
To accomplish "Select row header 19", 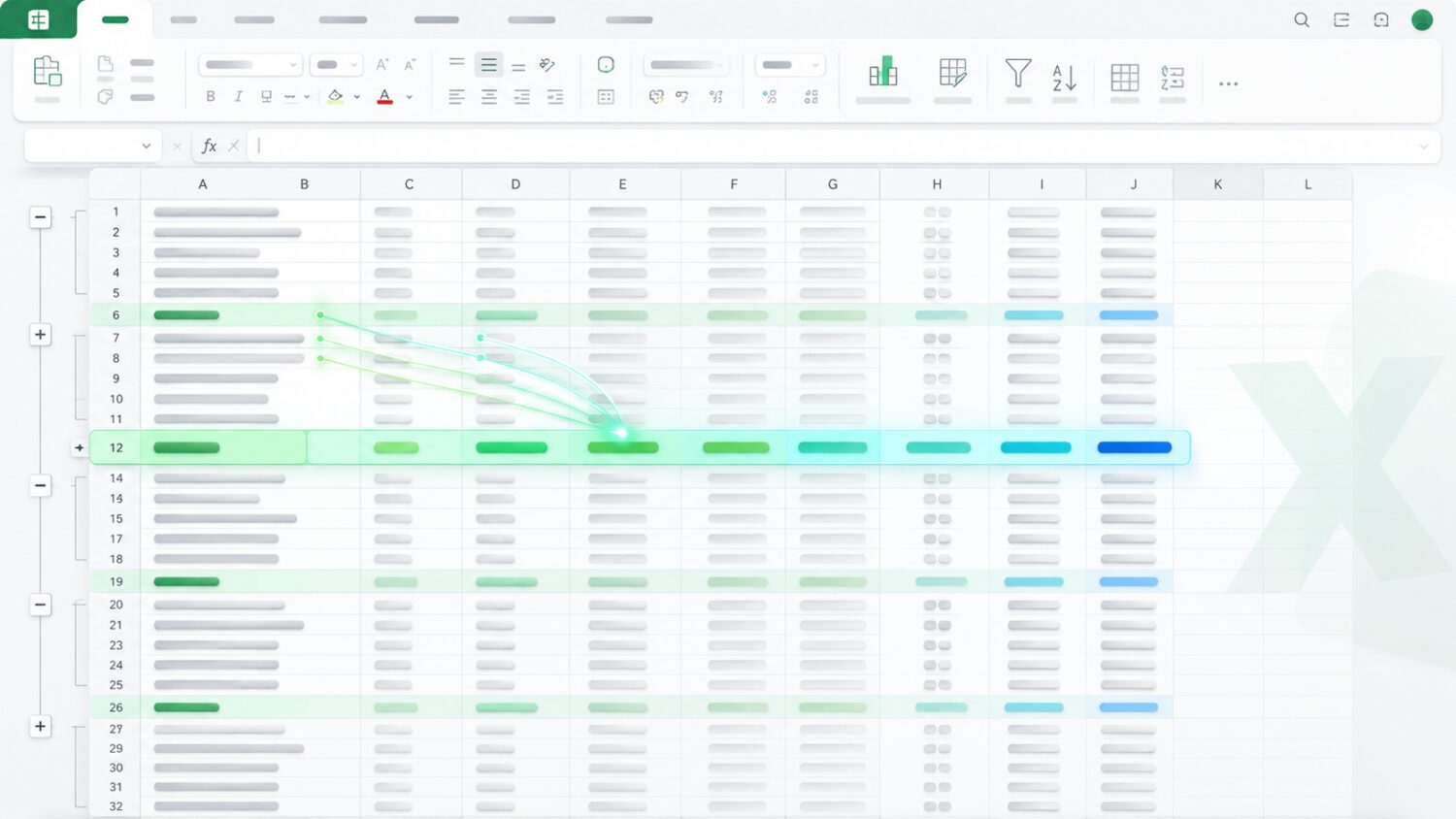I will (x=116, y=581).
